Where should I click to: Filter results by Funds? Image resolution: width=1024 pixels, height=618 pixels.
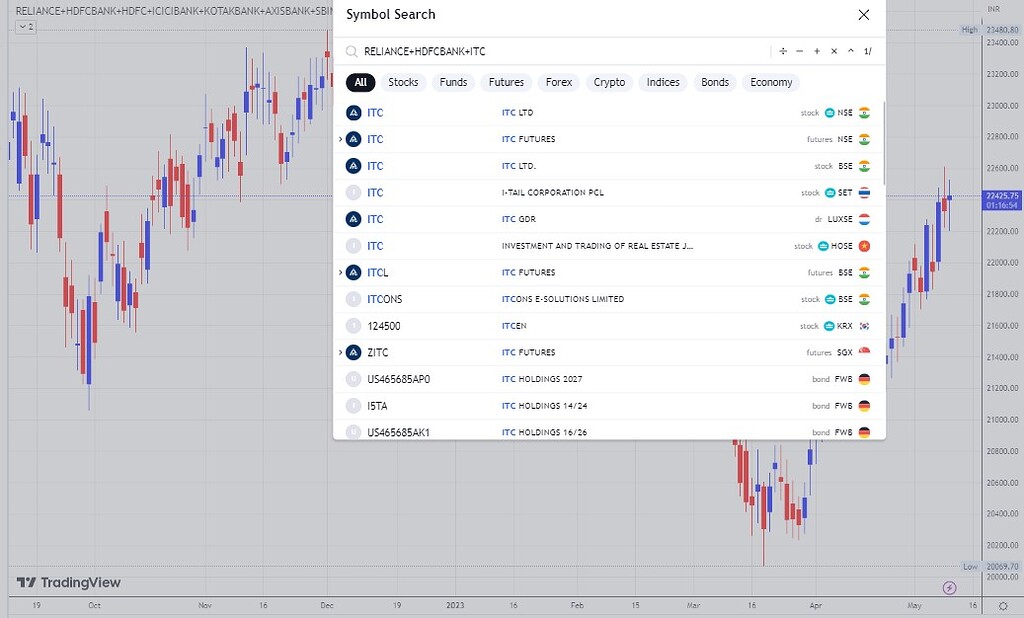[453, 82]
